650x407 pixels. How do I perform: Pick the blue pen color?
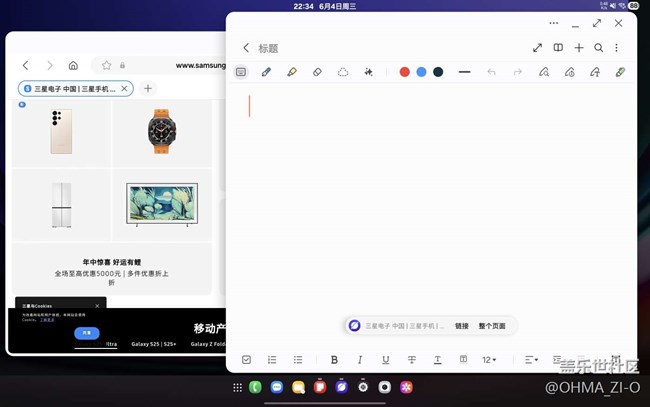[x=421, y=72]
